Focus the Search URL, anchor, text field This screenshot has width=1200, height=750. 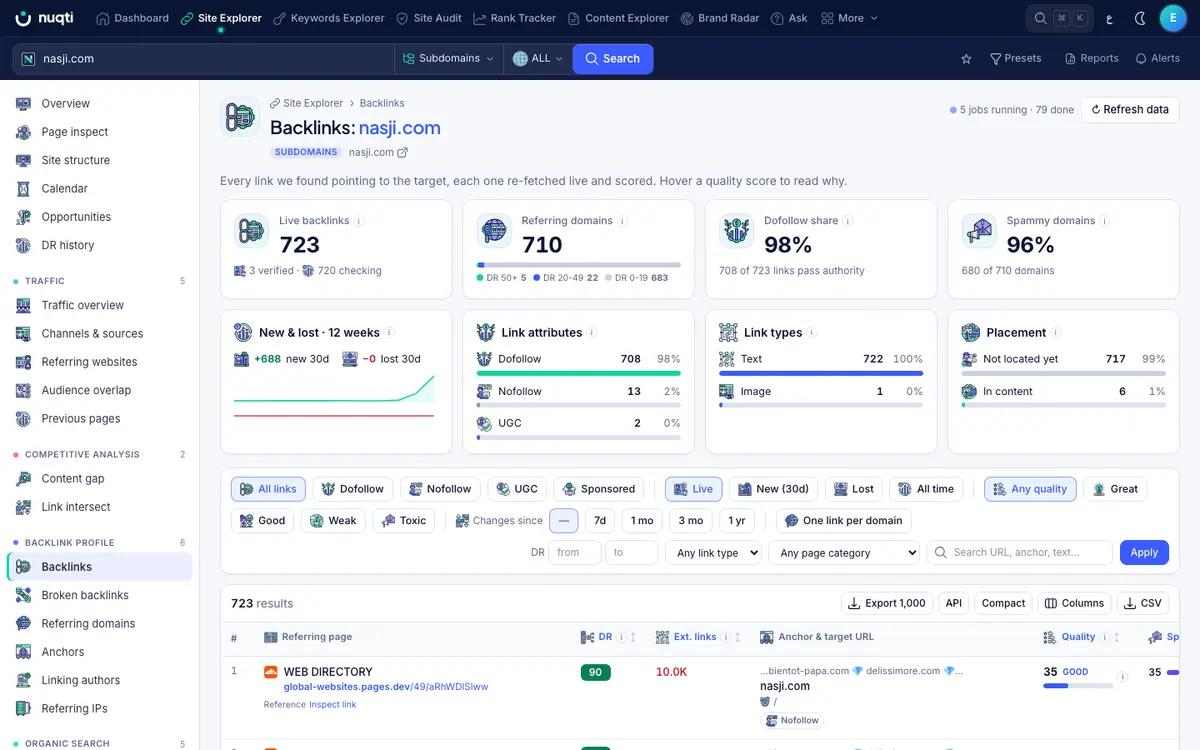[x=1020, y=553]
